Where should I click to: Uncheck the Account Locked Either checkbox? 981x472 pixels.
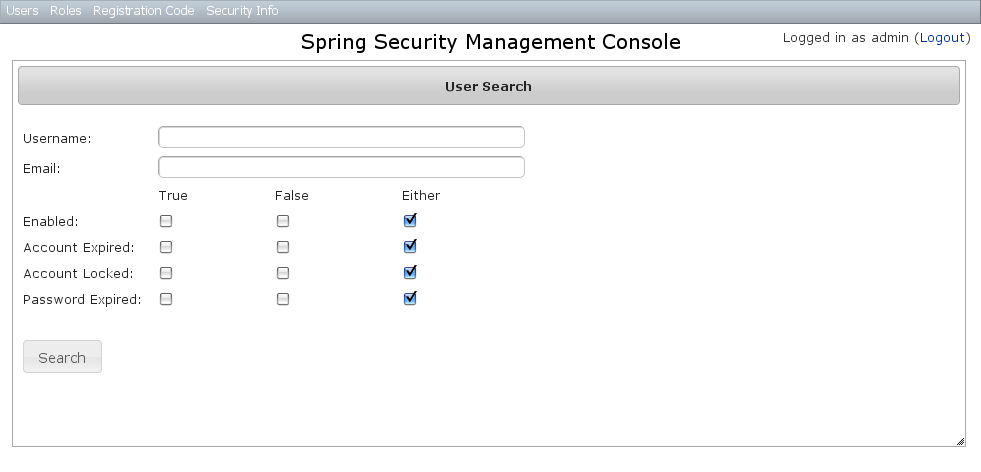pos(410,272)
